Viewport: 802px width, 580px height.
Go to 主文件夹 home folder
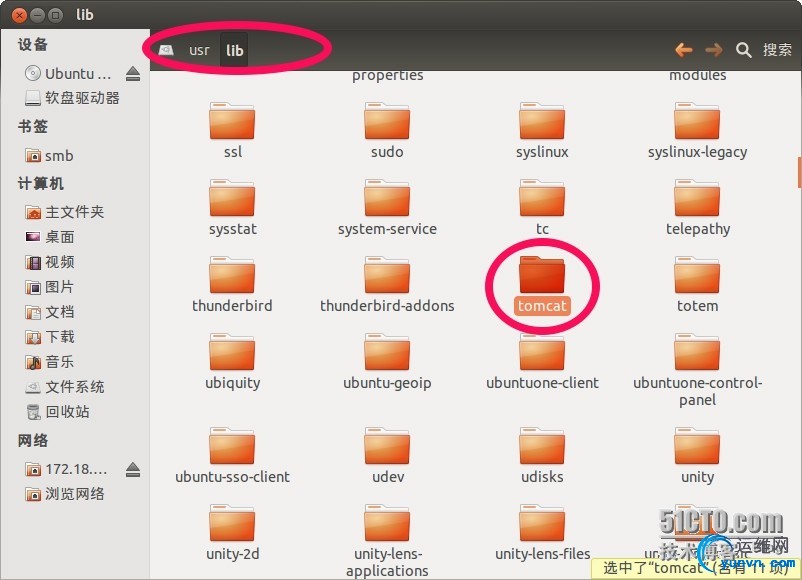click(64, 212)
